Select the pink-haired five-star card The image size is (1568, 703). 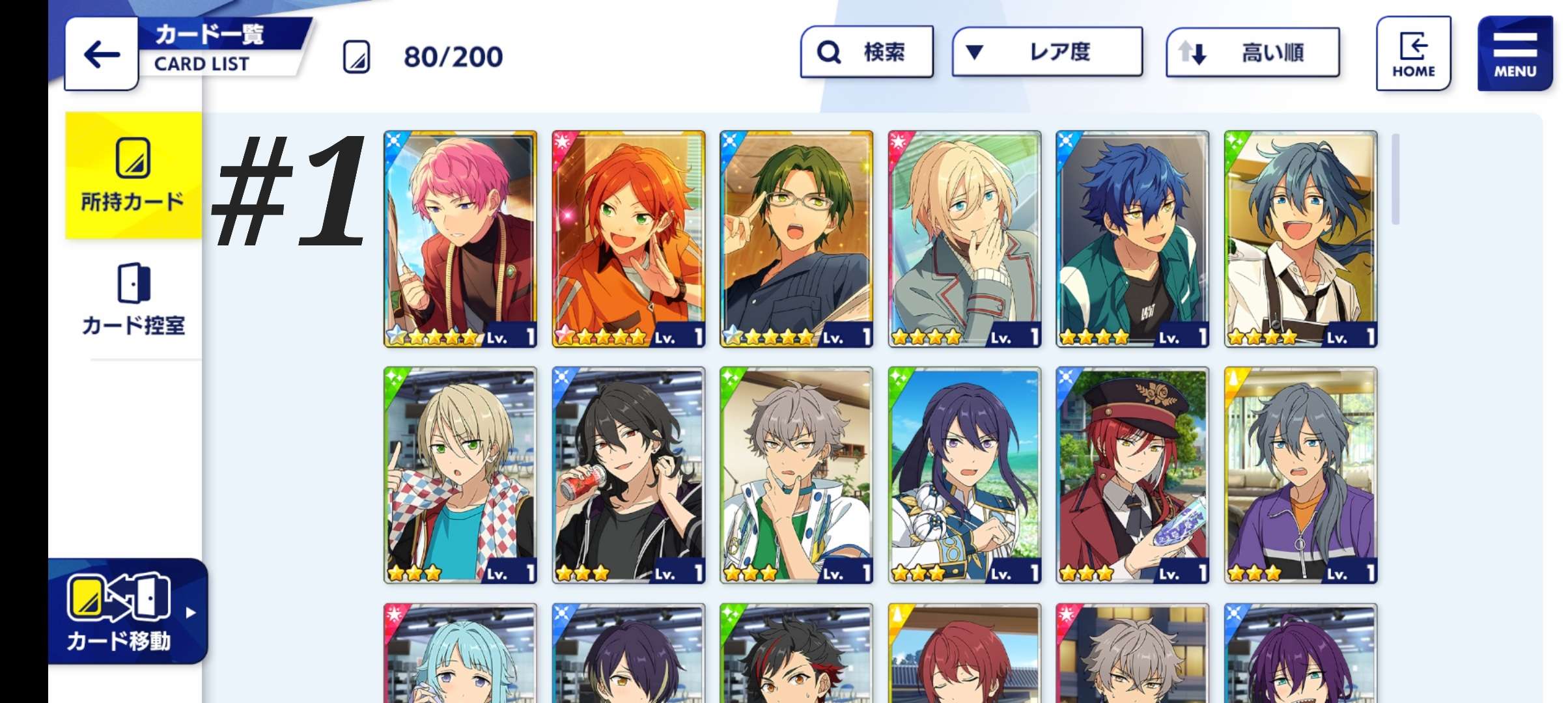point(460,239)
